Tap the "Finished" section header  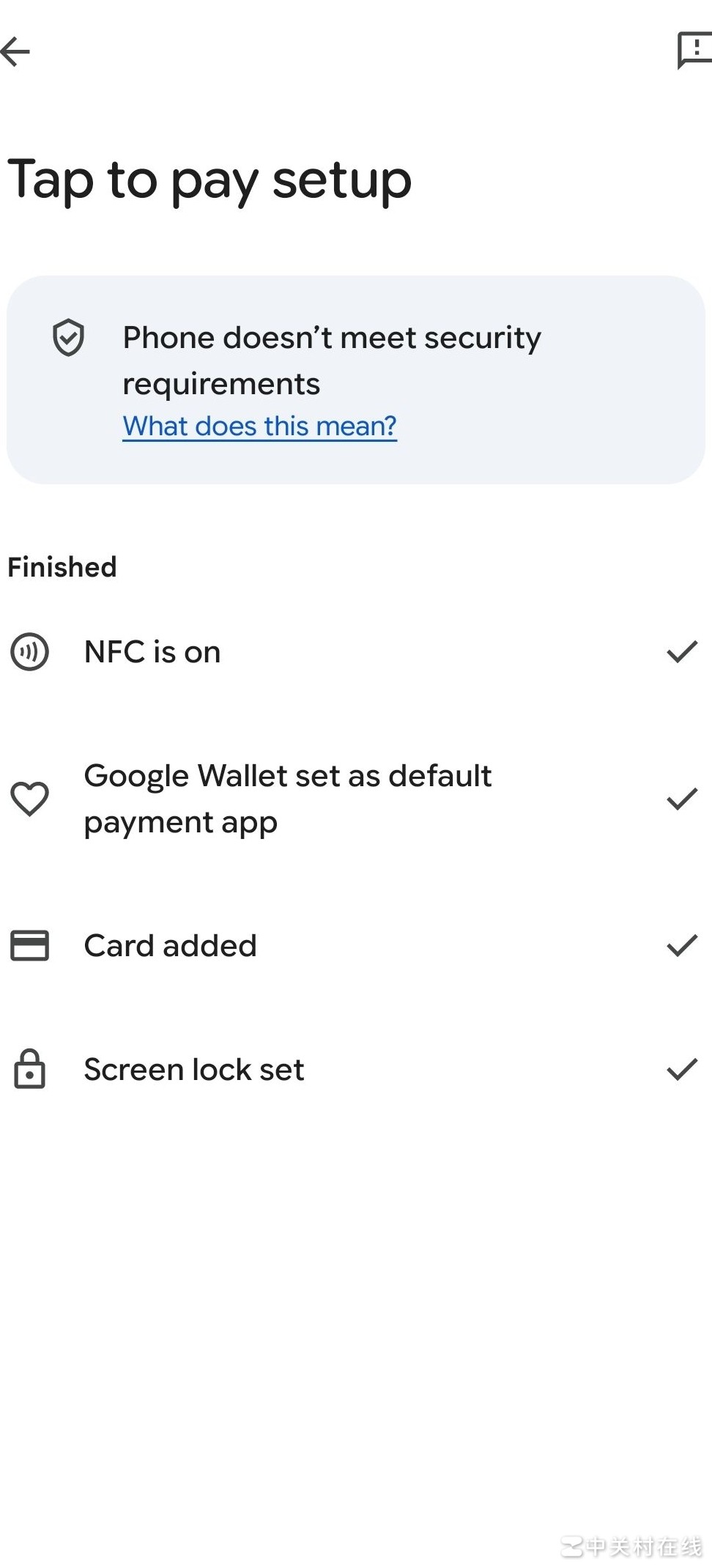click(62, 567)
